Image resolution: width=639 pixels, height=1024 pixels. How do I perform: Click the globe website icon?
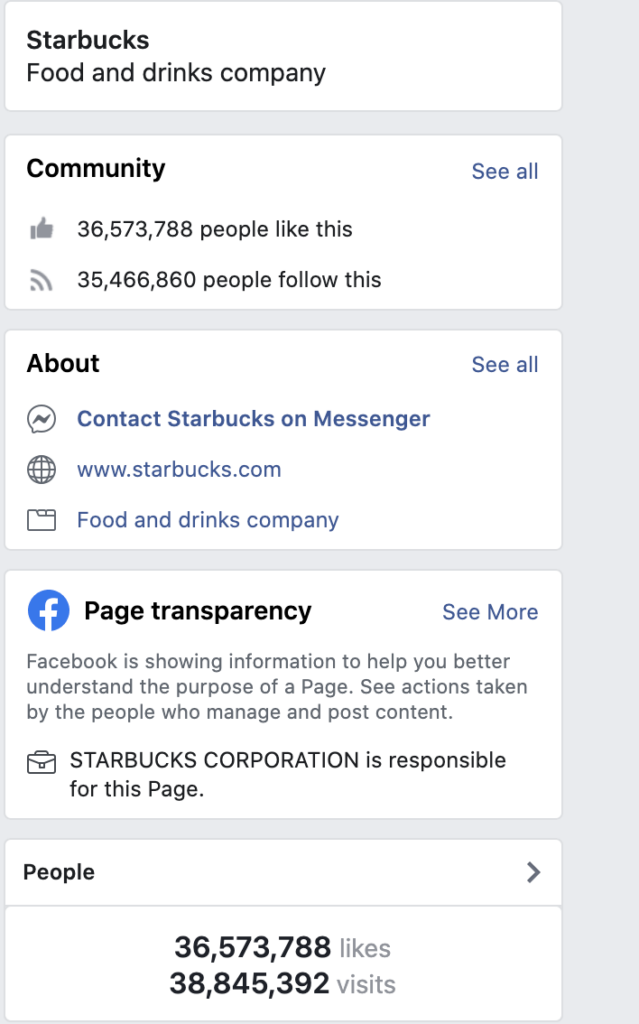41,470
